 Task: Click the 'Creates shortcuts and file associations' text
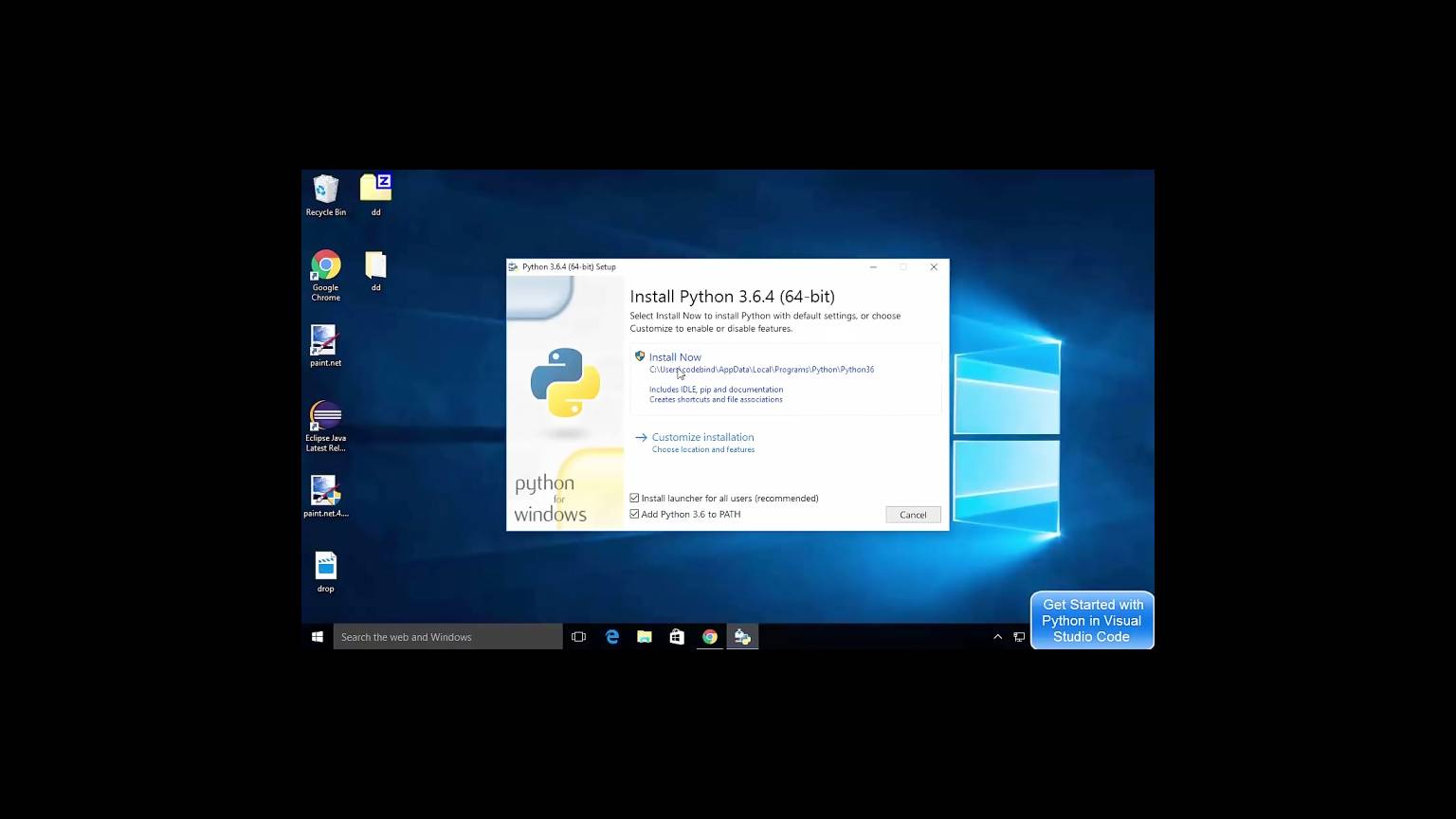coord(716,399)
